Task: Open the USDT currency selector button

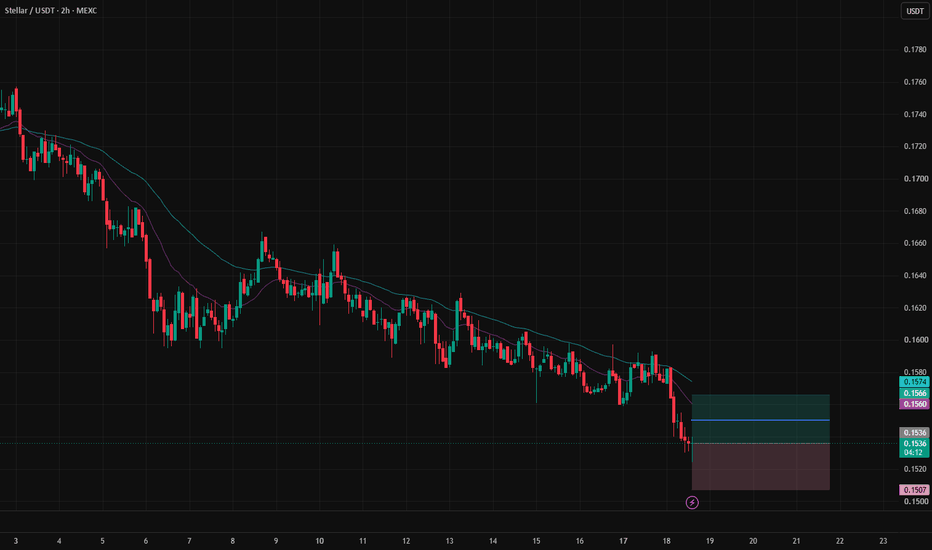Action: pos(915,11)
